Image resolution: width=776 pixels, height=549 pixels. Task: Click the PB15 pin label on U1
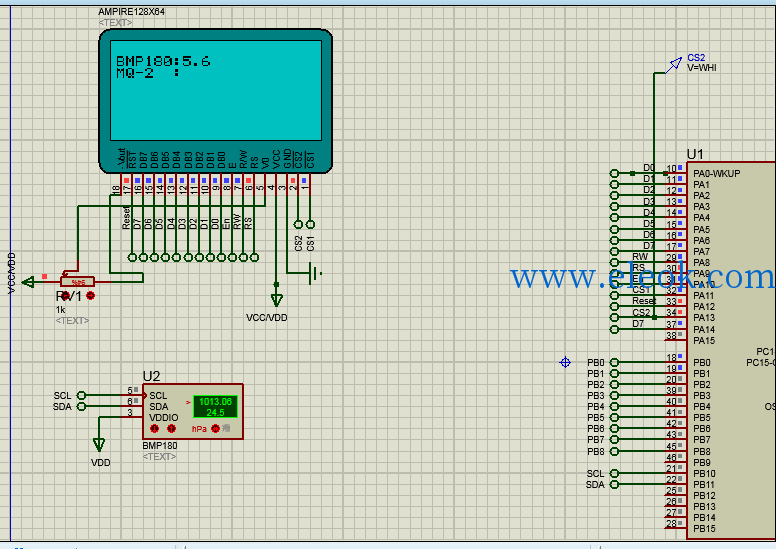704,529
